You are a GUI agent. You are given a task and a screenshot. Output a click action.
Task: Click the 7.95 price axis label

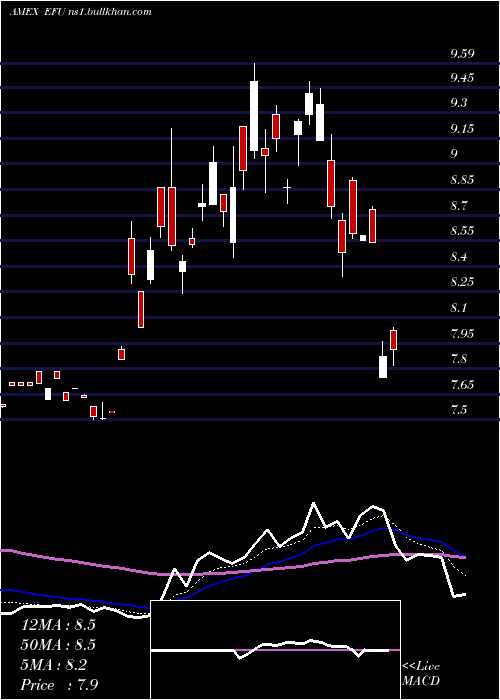pos(462,333)
